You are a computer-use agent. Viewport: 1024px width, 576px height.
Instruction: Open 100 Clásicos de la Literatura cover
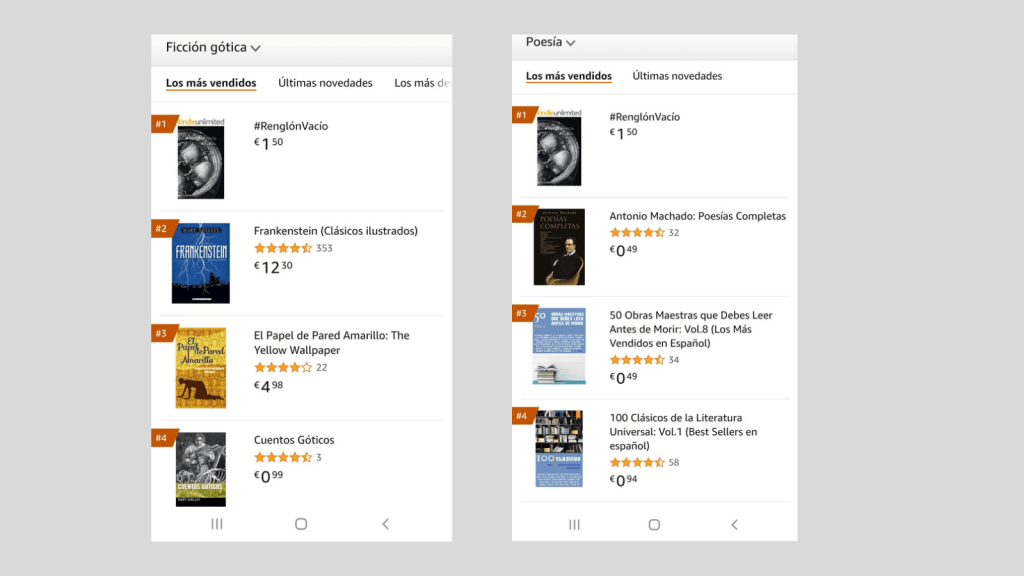point(559,448)
